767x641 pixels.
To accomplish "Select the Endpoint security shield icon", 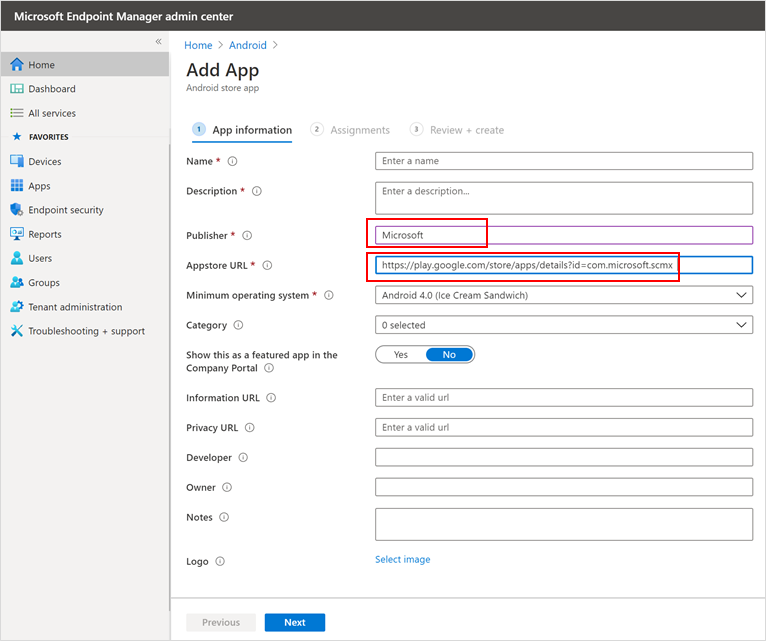I will point(17,210).
